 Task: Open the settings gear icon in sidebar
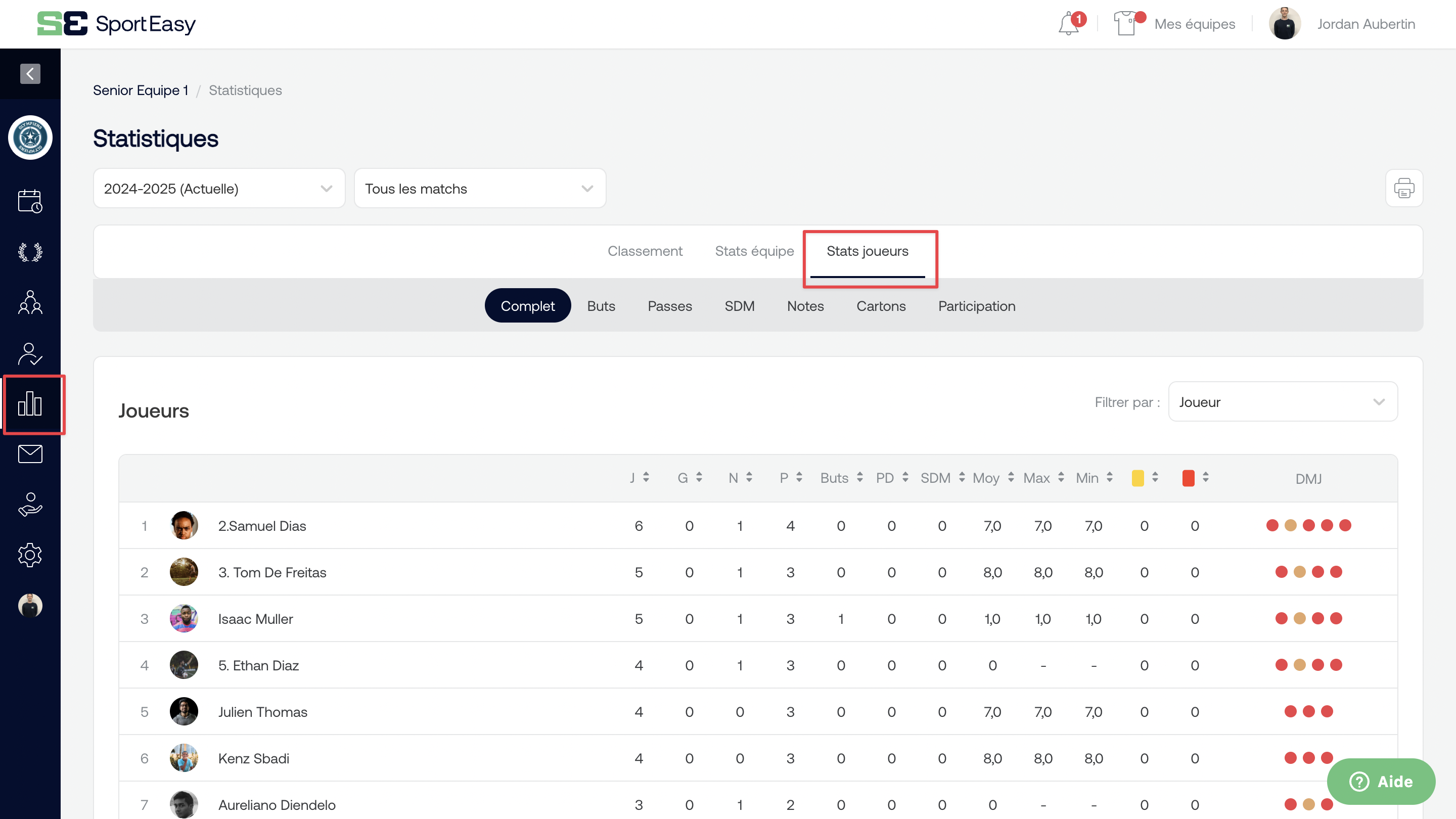[x=30, y=555]
